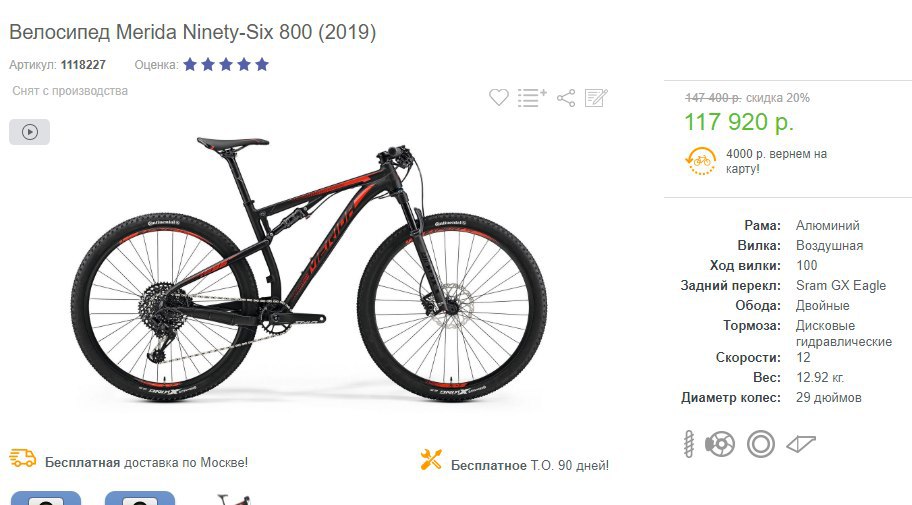Click the five-star rating

pyautogui.click(x=226, y=65)
